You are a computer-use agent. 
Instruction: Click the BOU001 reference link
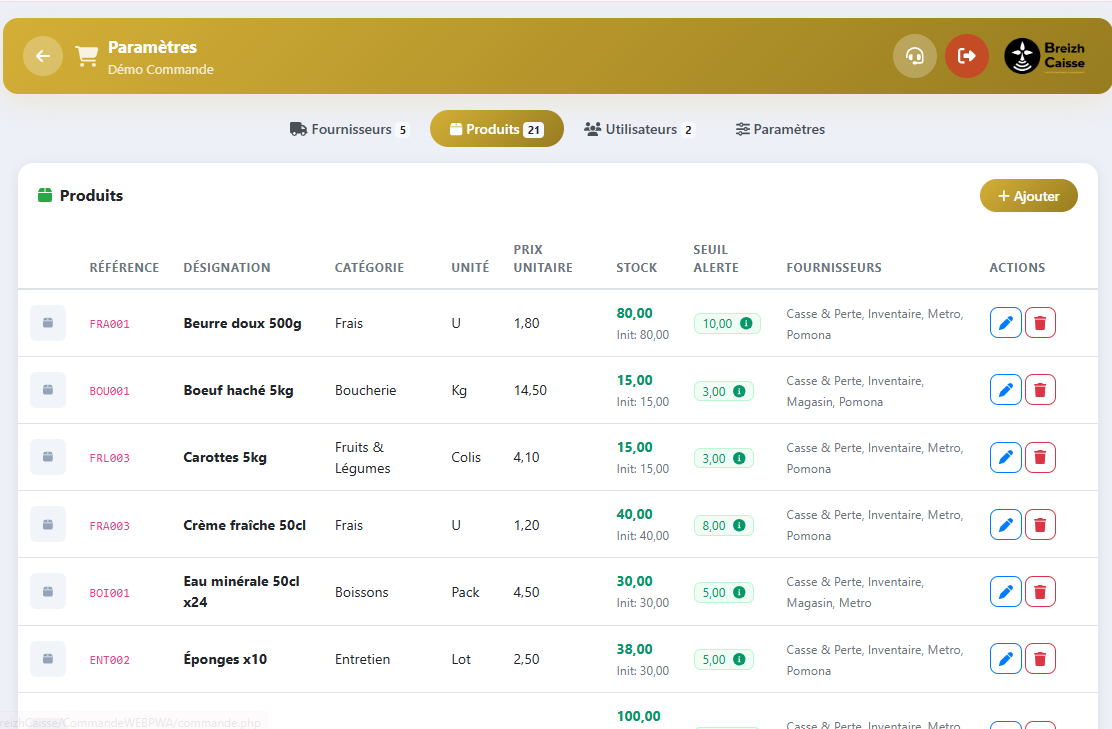110,391
